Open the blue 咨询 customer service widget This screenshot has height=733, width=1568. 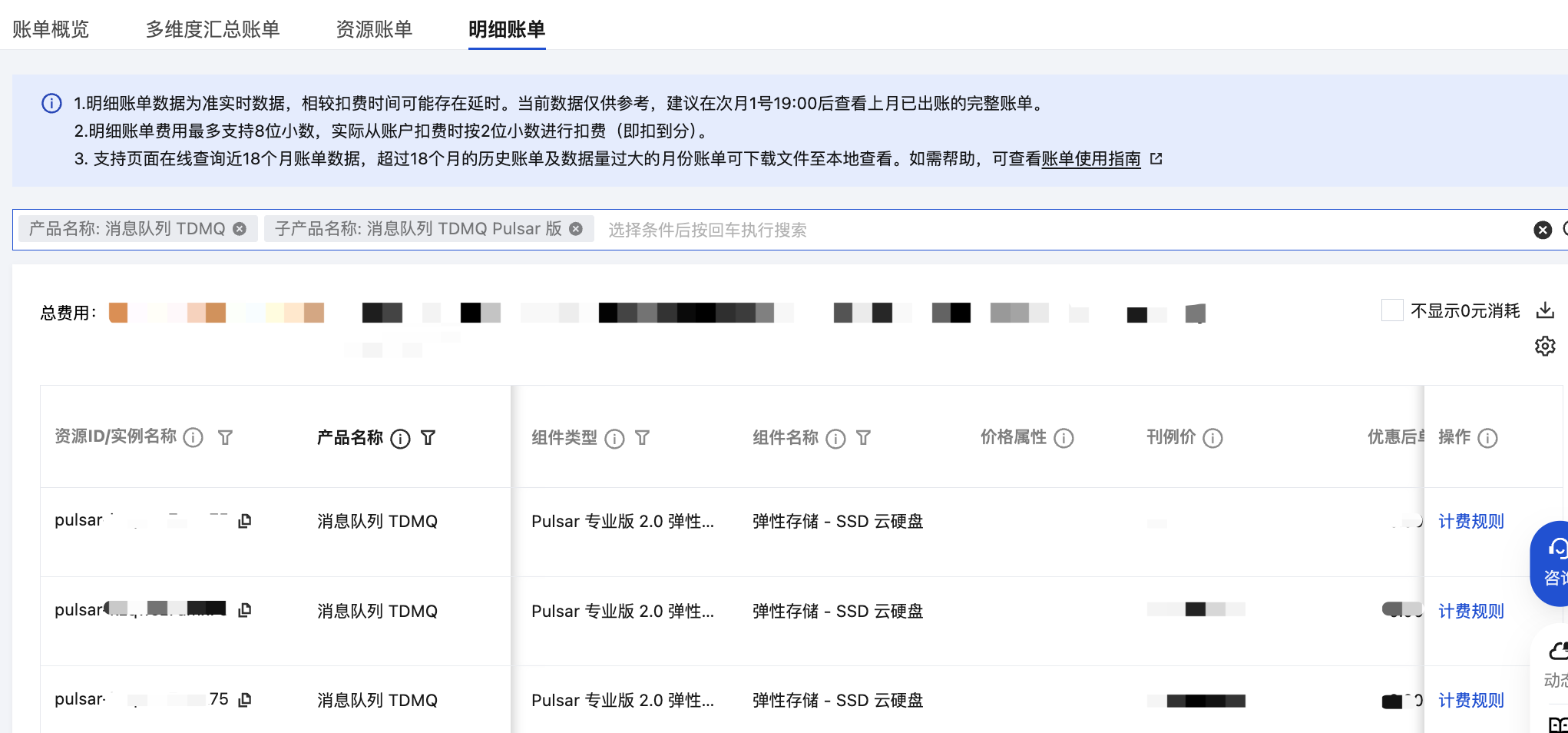[1550, 564]
